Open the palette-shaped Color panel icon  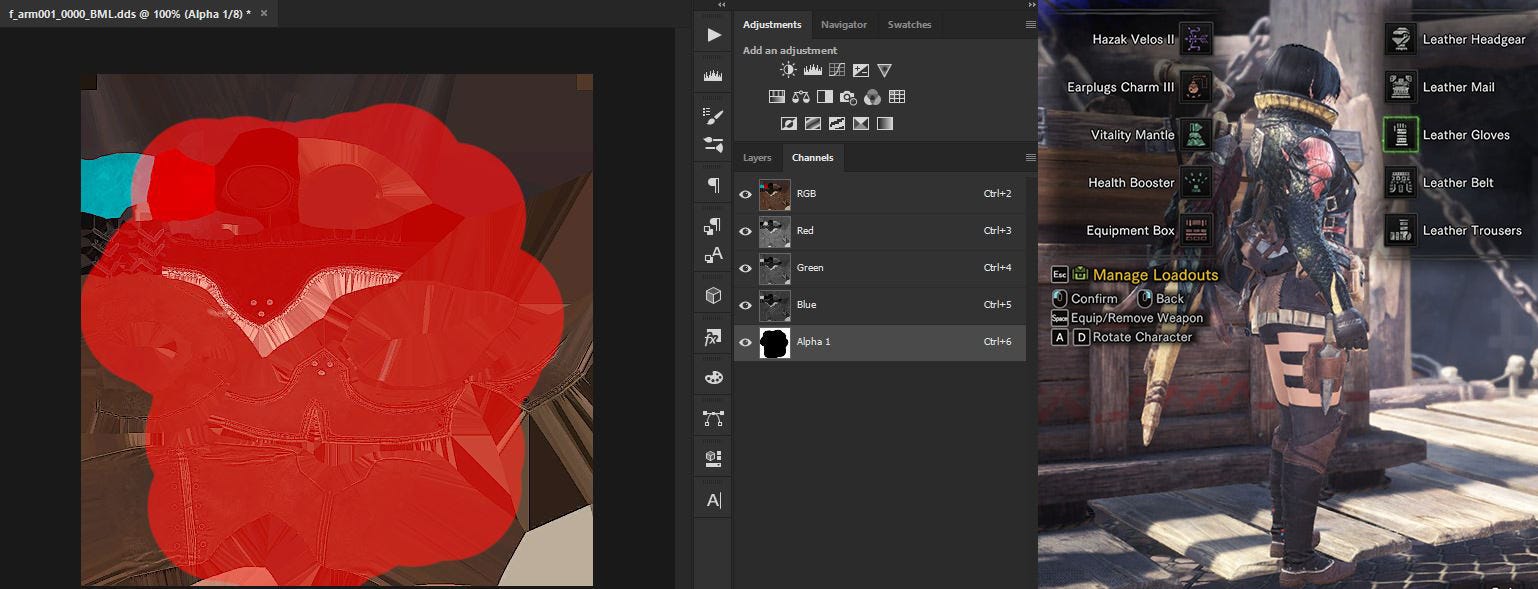(713, 377)
